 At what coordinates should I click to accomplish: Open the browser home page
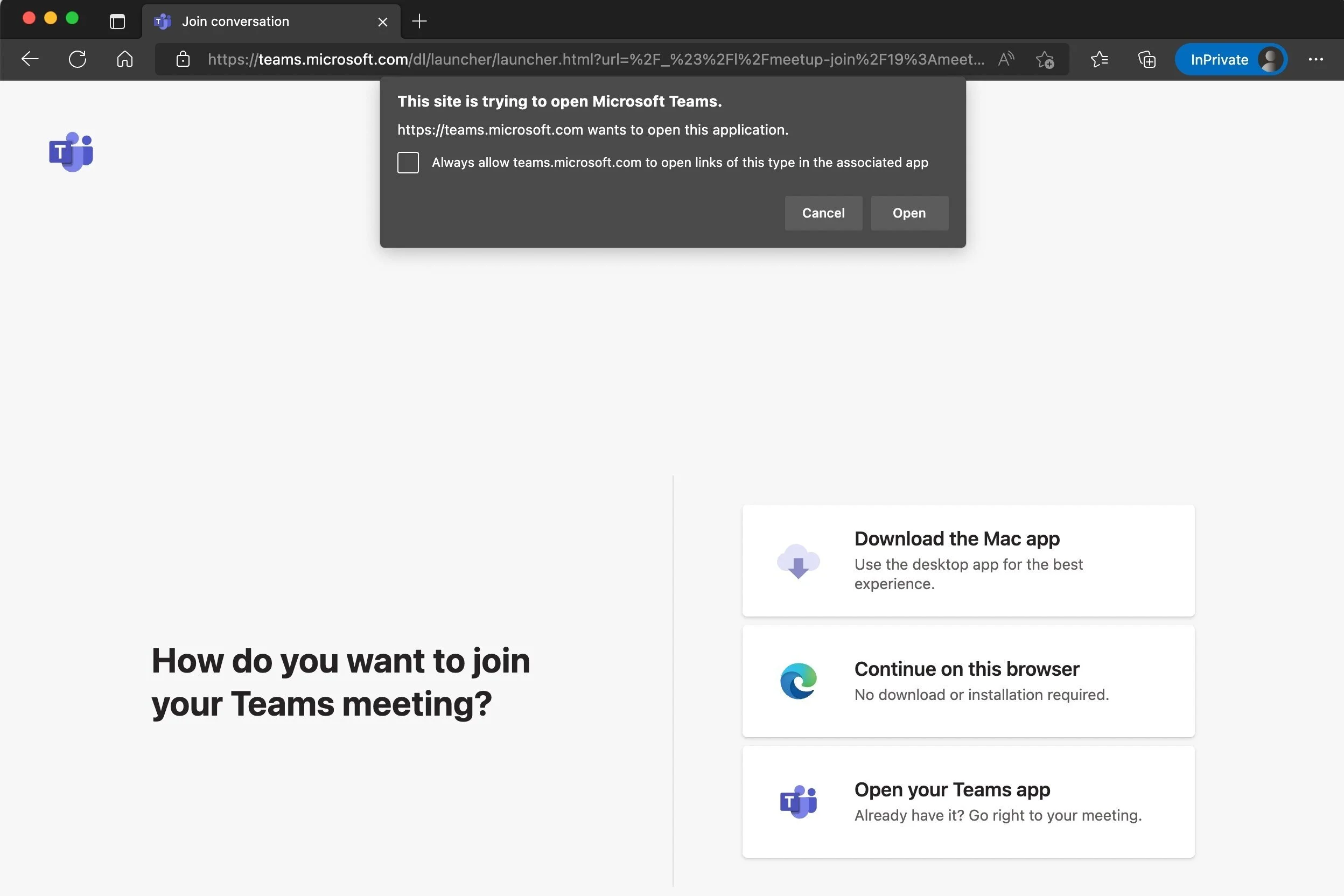coord(124,59)
